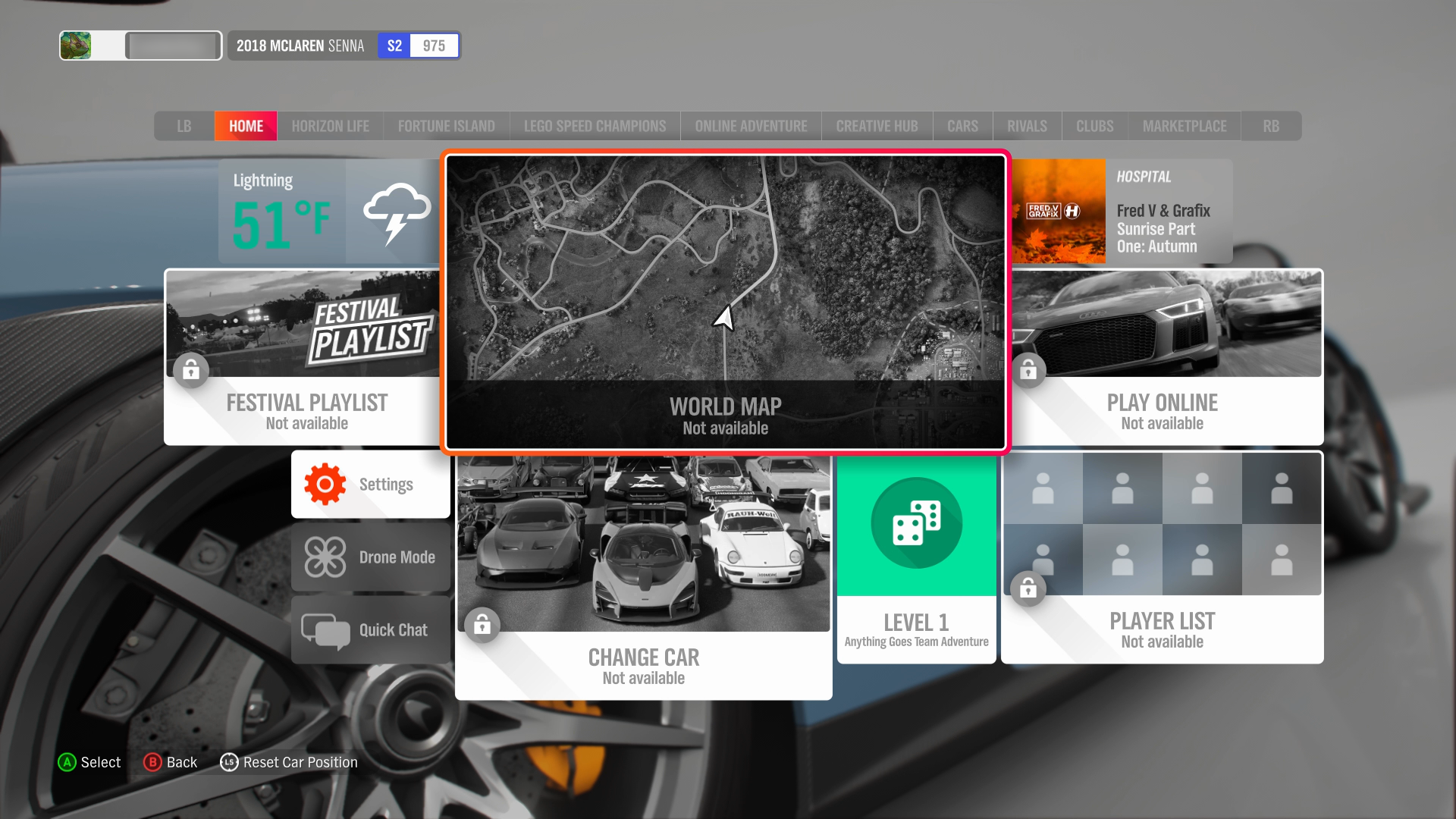Screen dimensions: 1456x819
Task: Click the HOME tab
Action: pyautogui.click(x=246, y=126)
